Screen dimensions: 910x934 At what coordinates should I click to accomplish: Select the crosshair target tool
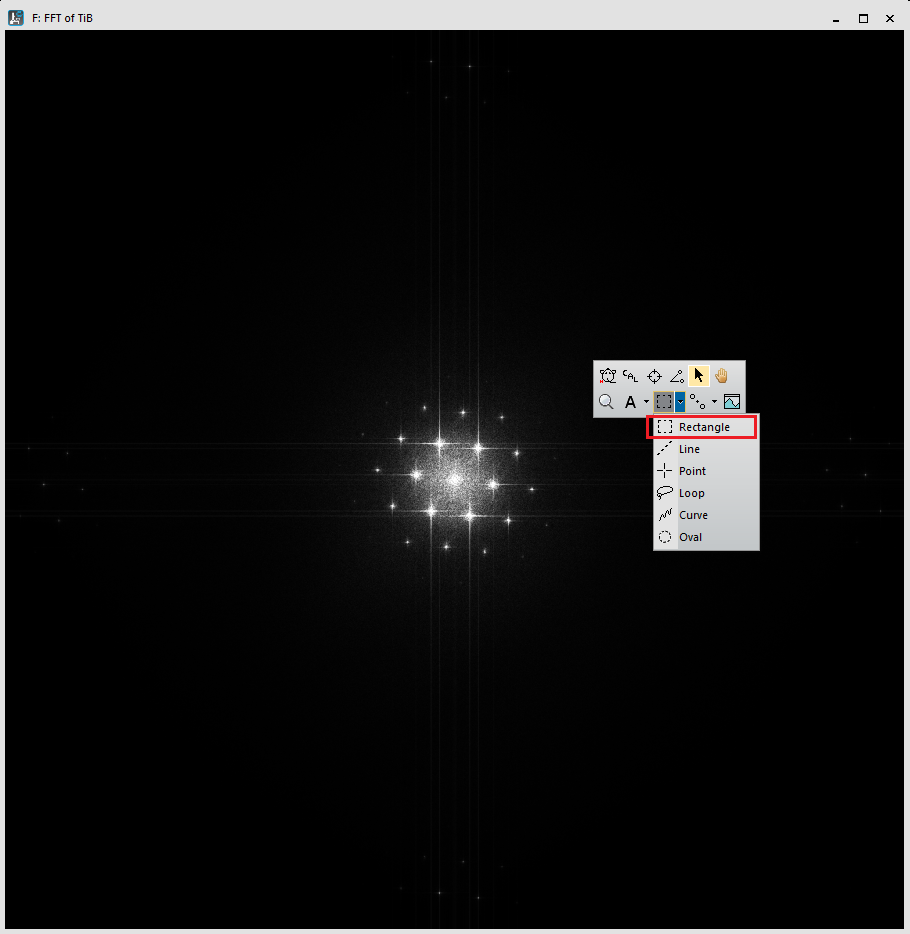(654, 376)
